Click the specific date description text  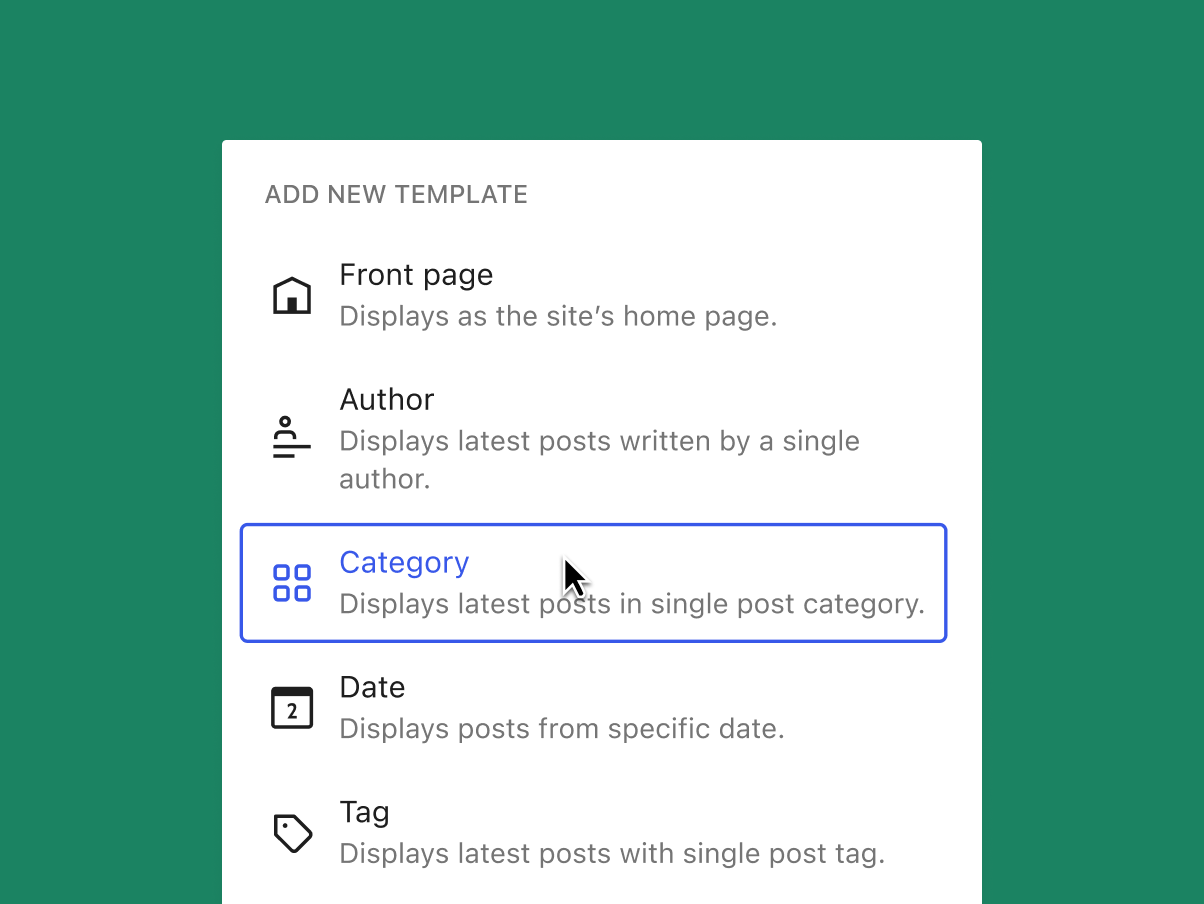(x=561, y=729)
